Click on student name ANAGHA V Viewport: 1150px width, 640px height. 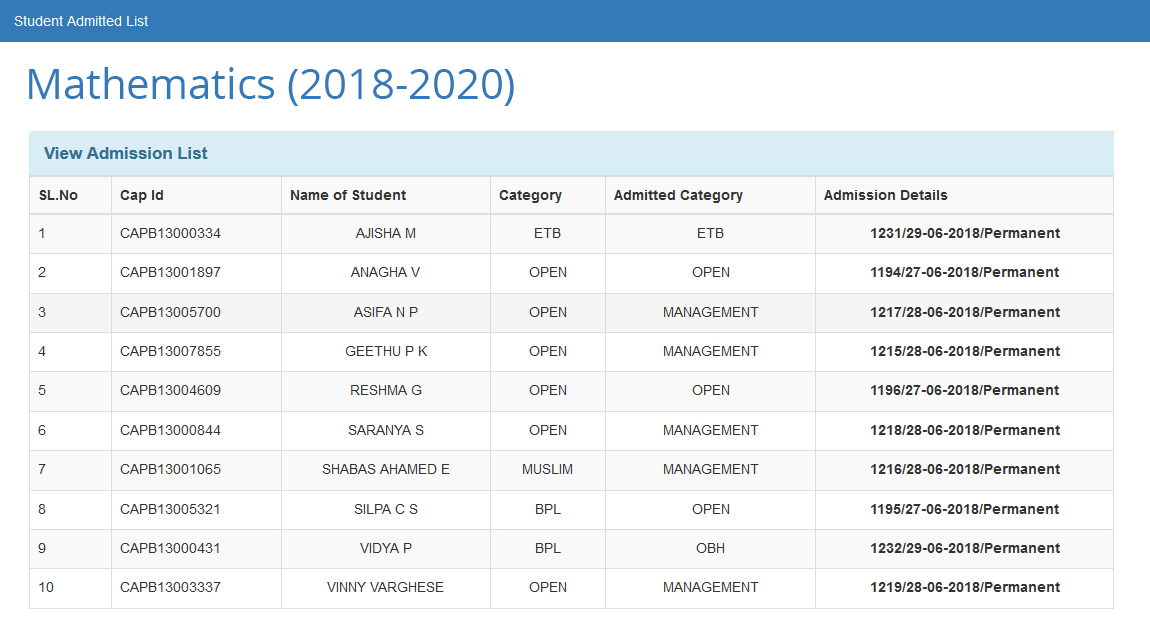(x=385, y=272)
